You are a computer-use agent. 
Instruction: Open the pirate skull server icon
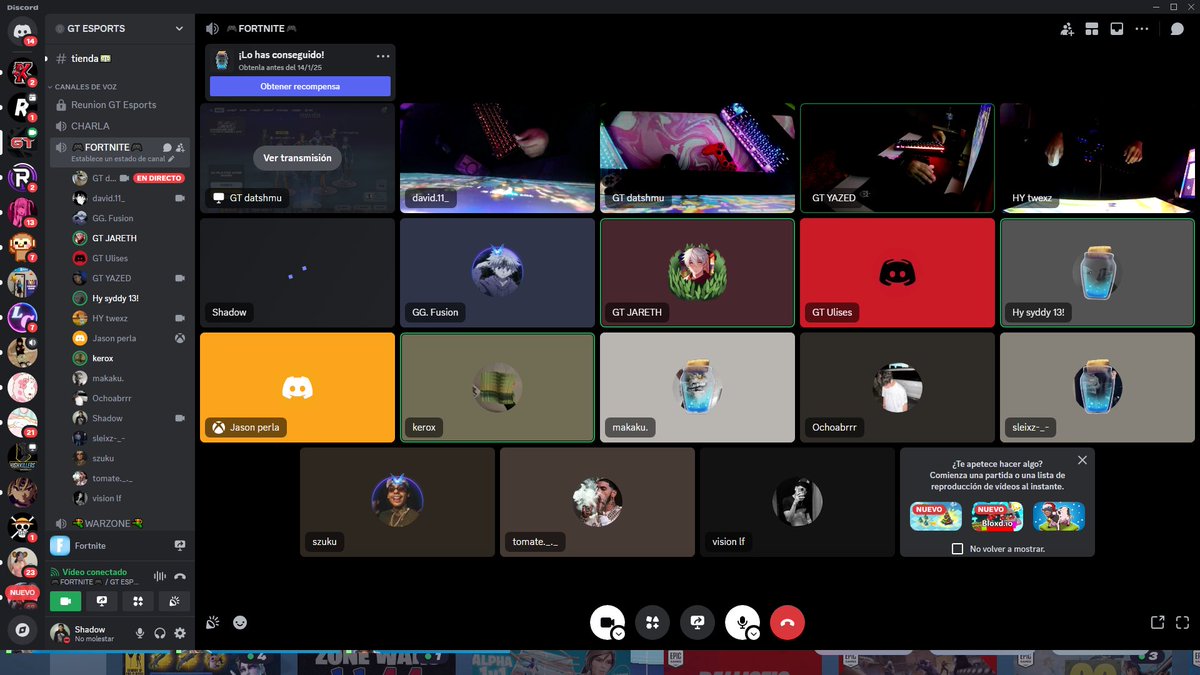(22, 526)
